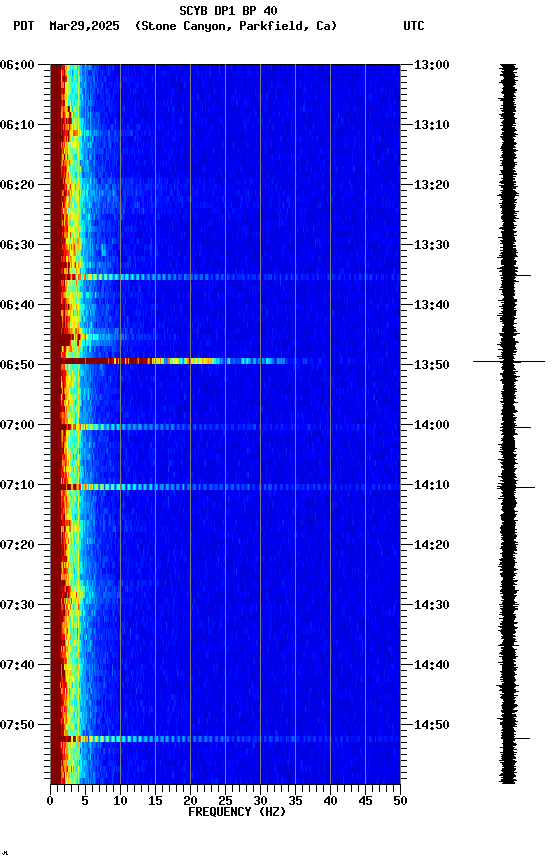552x864 pixels.
Task: Click the '06:40' PDT time label
Action: (x=17, y=305)
